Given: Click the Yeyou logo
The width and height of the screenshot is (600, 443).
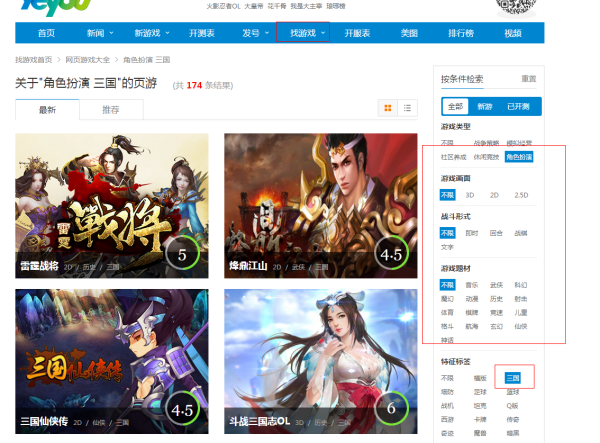Looking at the screenshot, I should (x=56, y=7).
